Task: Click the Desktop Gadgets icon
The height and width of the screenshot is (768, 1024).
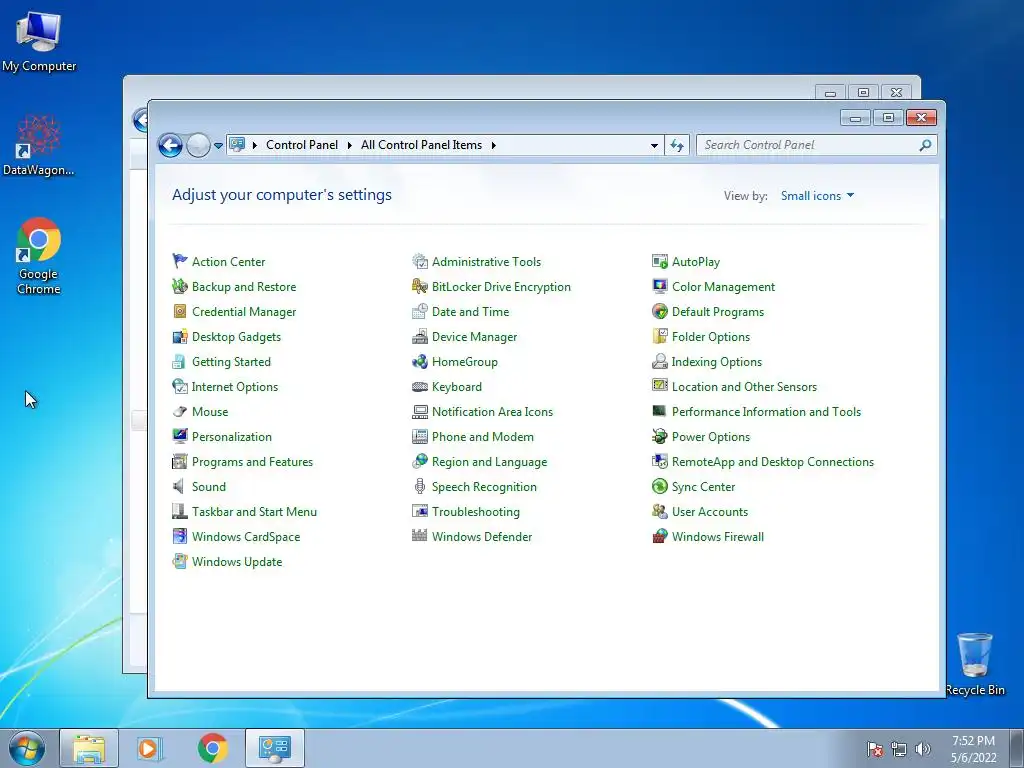Action: [180, 336]
